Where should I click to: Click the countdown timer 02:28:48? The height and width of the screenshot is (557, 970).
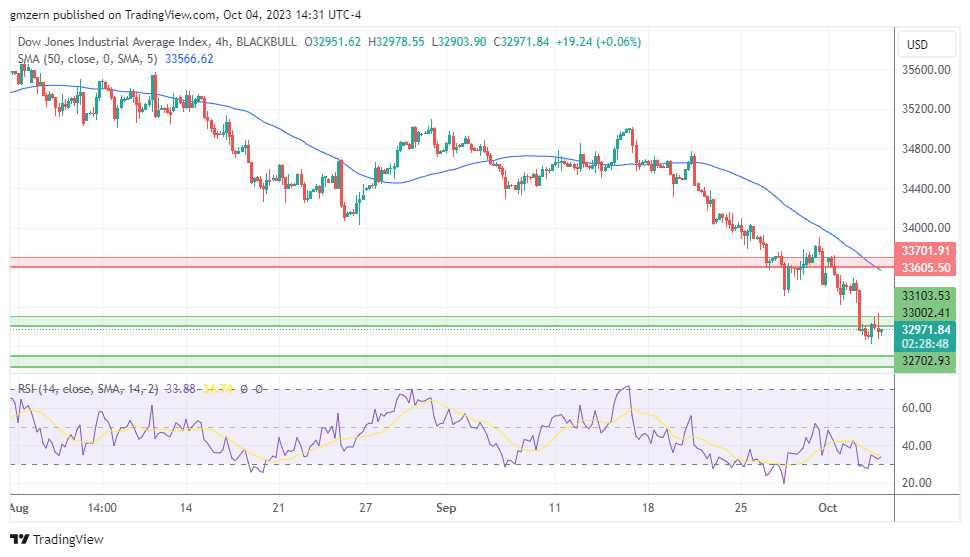(x=925, y=343)
